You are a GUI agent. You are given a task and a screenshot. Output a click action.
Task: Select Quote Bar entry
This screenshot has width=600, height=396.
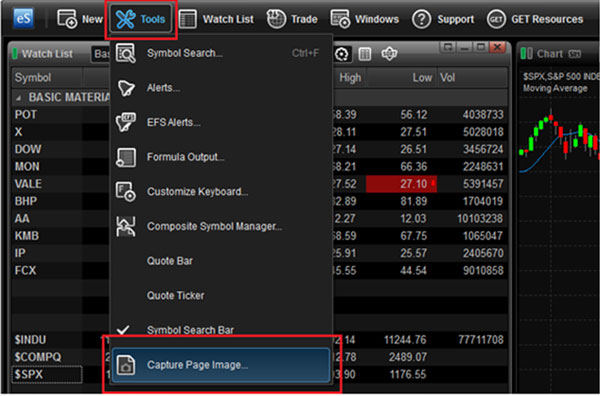click(221, 261)
